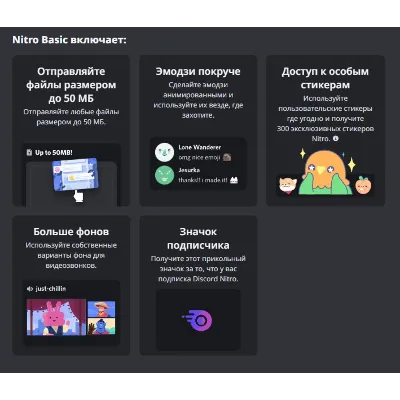Click the 'Nitro Basic включает:' heading
Image resolution: width=400 pixels, height=400 pixels.
click(x=70, y=40)
